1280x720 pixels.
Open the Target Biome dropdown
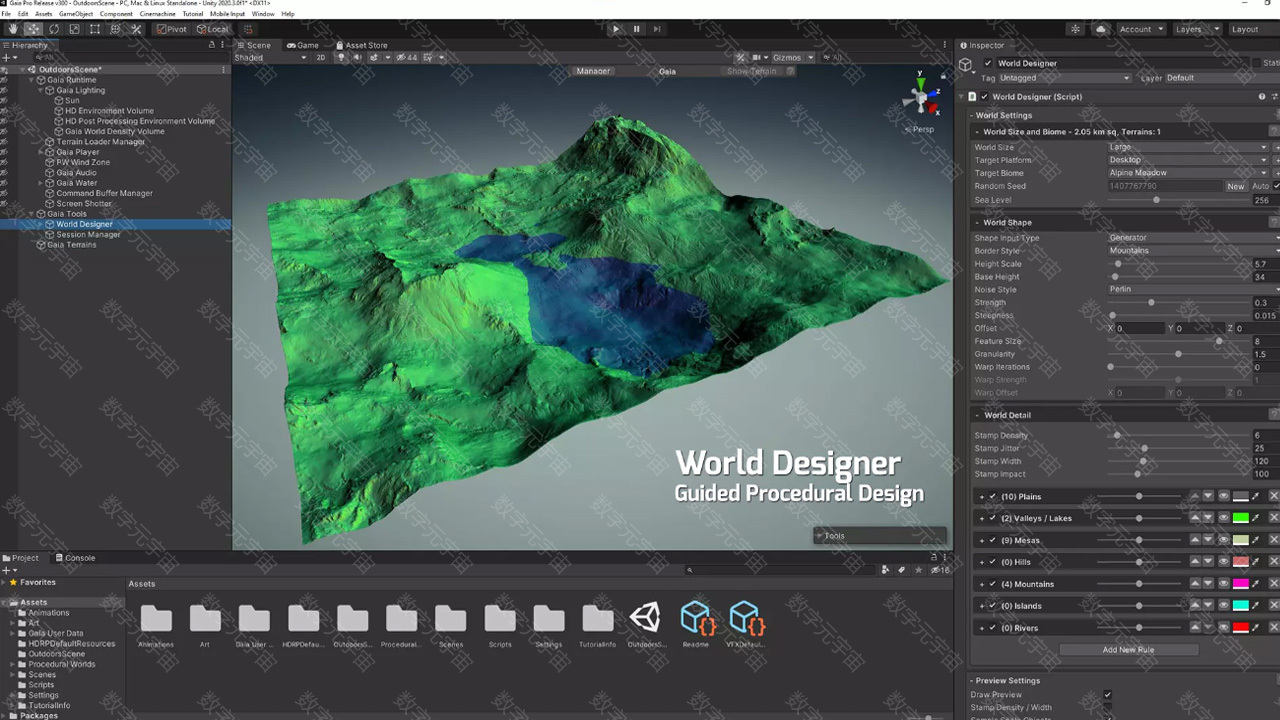1188,173
